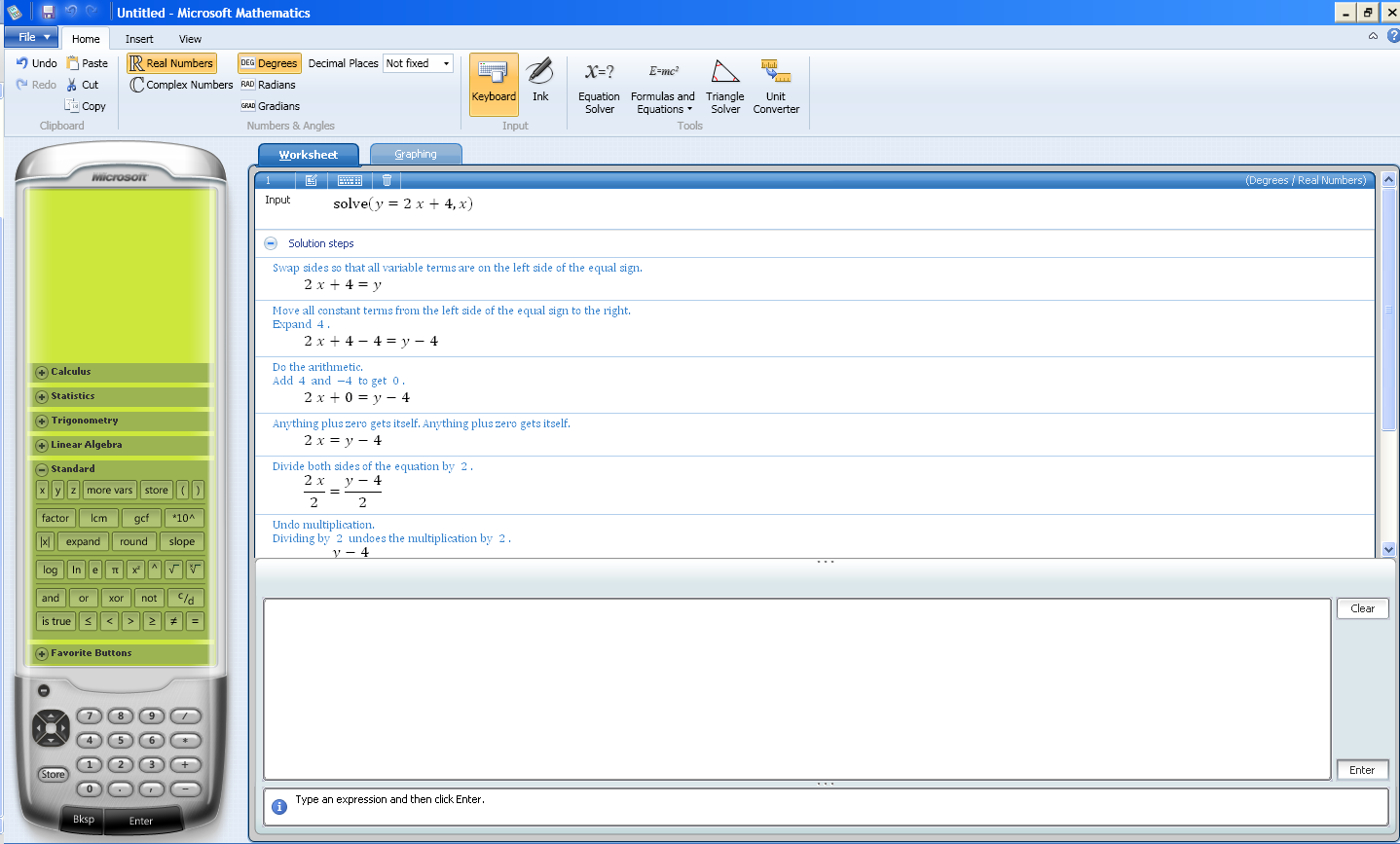The width and height of the screenshot is (1400, 844).
Task: Click the calculator's bottom Enter key
Action: coord(141,821)
